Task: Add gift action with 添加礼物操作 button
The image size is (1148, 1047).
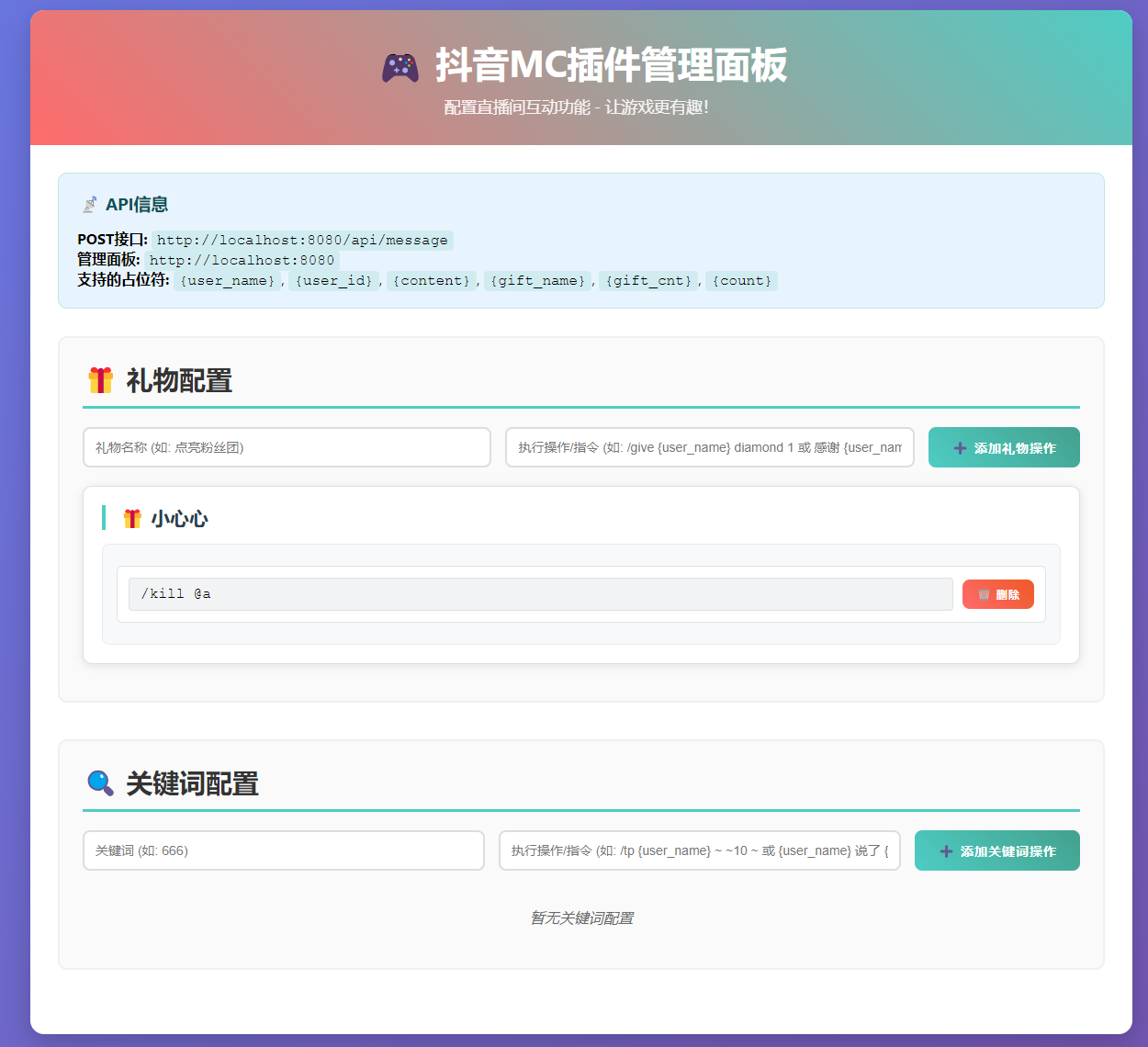Action: (1004, 447)
